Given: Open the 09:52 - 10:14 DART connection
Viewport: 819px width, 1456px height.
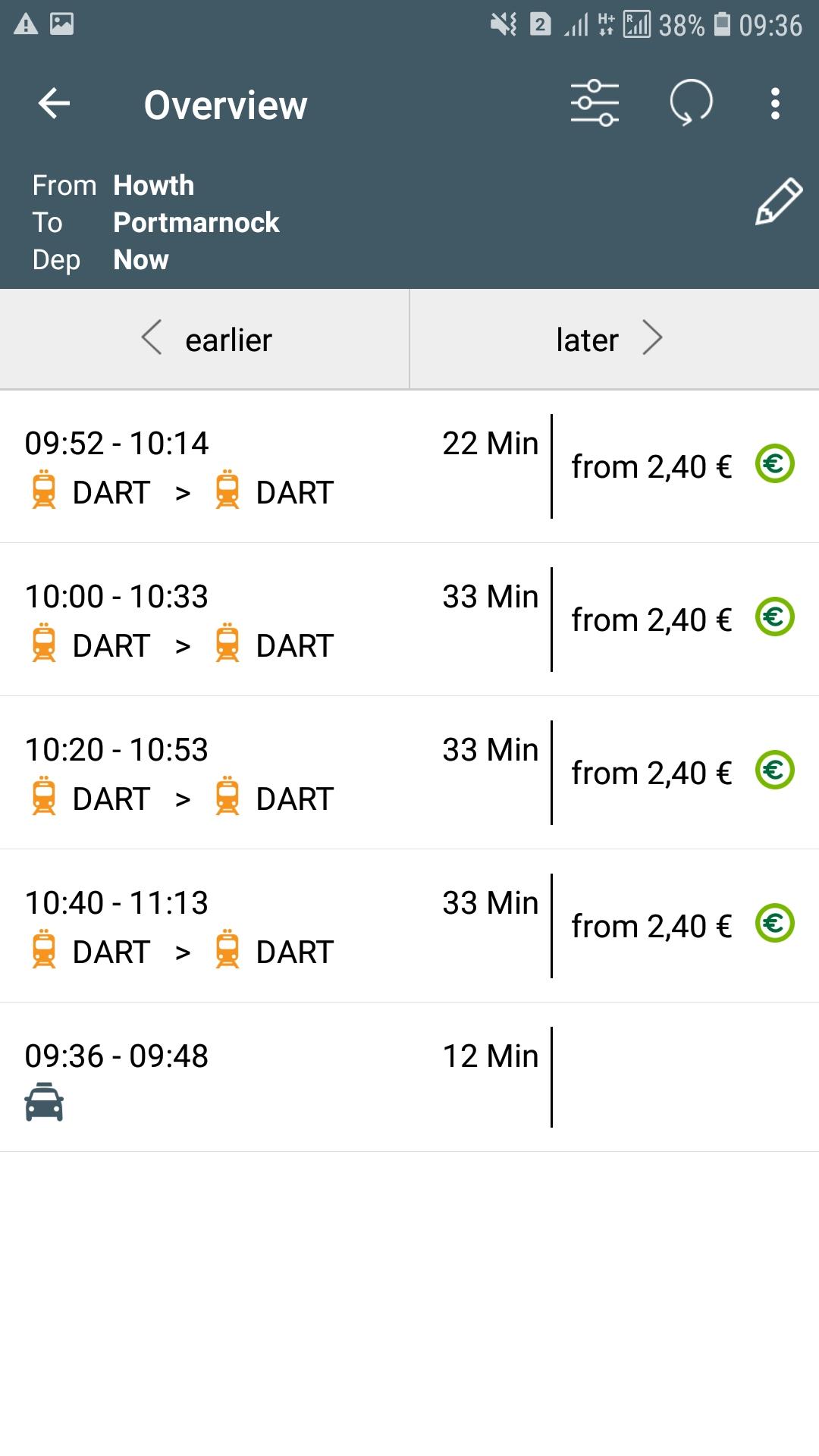Looking at the screenshot, I should 273,466.
